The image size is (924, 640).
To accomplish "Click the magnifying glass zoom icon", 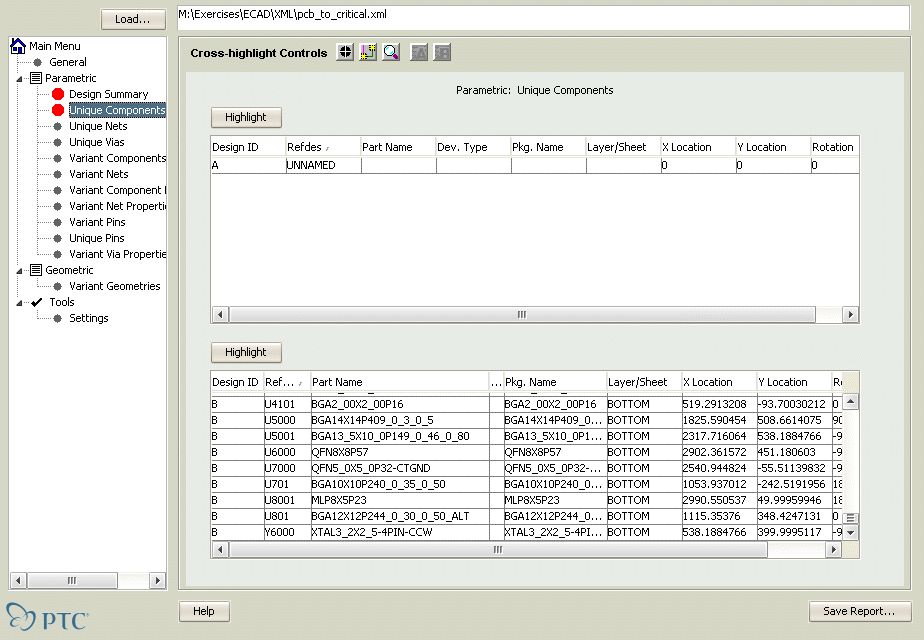I will (x=391, y=52).
